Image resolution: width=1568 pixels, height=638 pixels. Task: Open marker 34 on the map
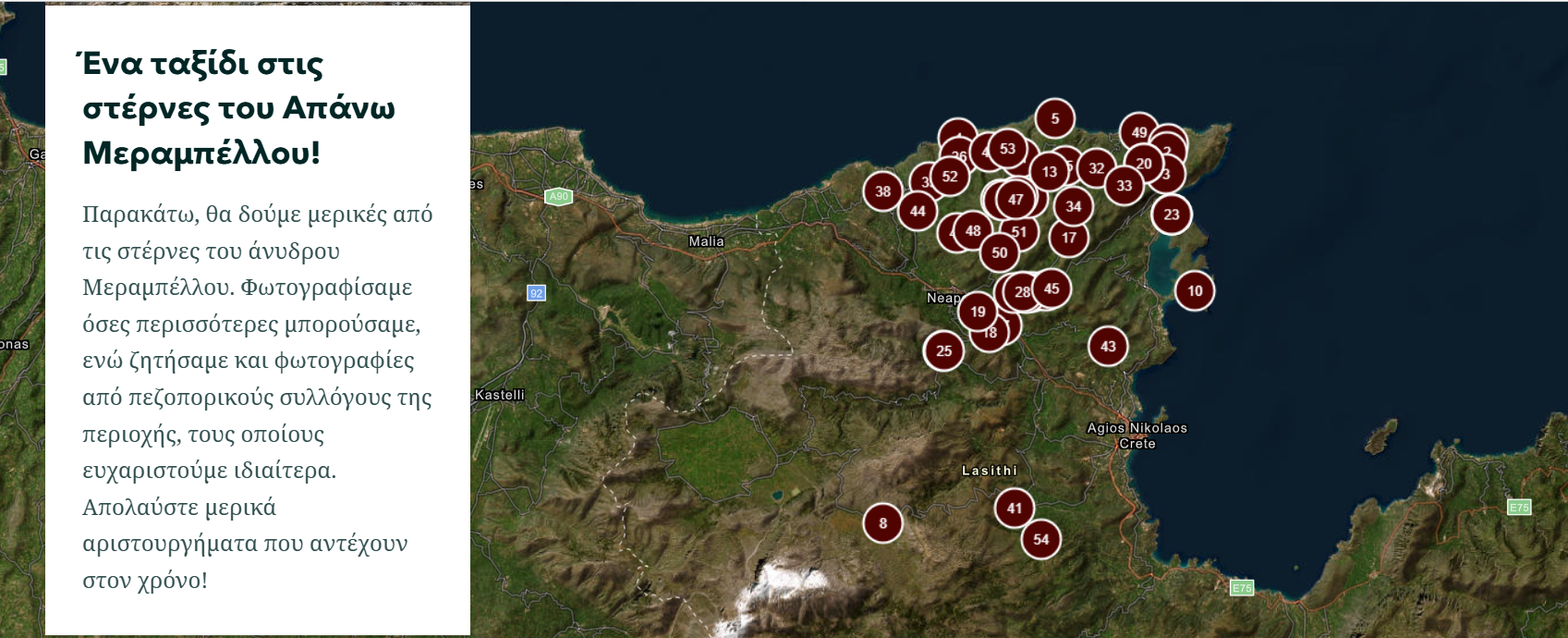tap(1073, 206)
